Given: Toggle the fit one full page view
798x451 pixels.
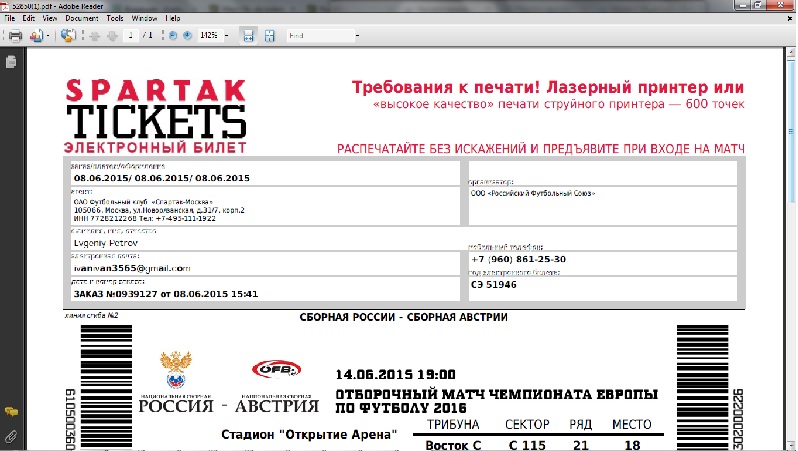Looking at the screenshot, I should pos(267,36).
